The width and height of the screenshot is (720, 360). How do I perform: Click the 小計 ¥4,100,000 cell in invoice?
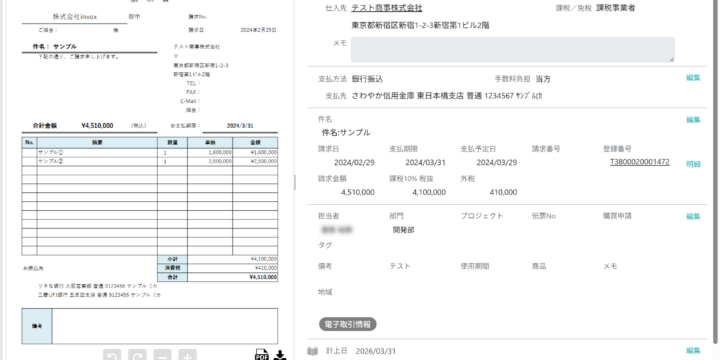pyautogui.click(x=232, y=259)
